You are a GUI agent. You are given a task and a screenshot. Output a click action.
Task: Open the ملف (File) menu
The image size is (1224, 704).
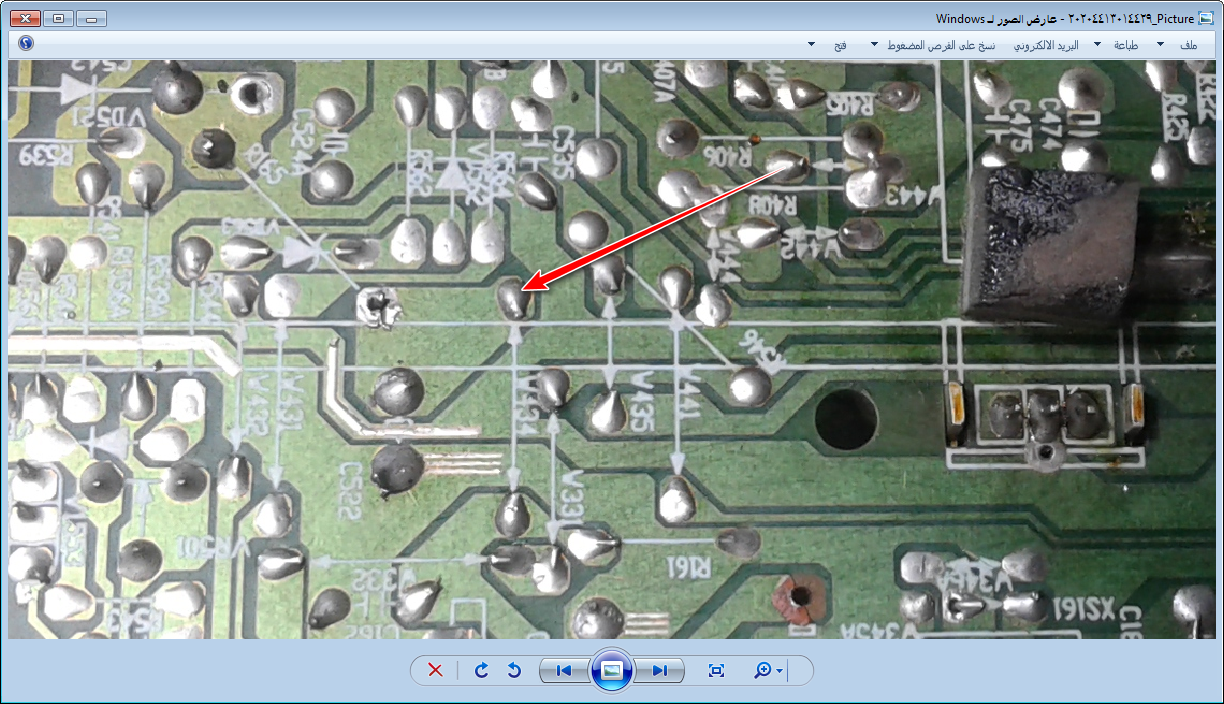point(1188,45)
